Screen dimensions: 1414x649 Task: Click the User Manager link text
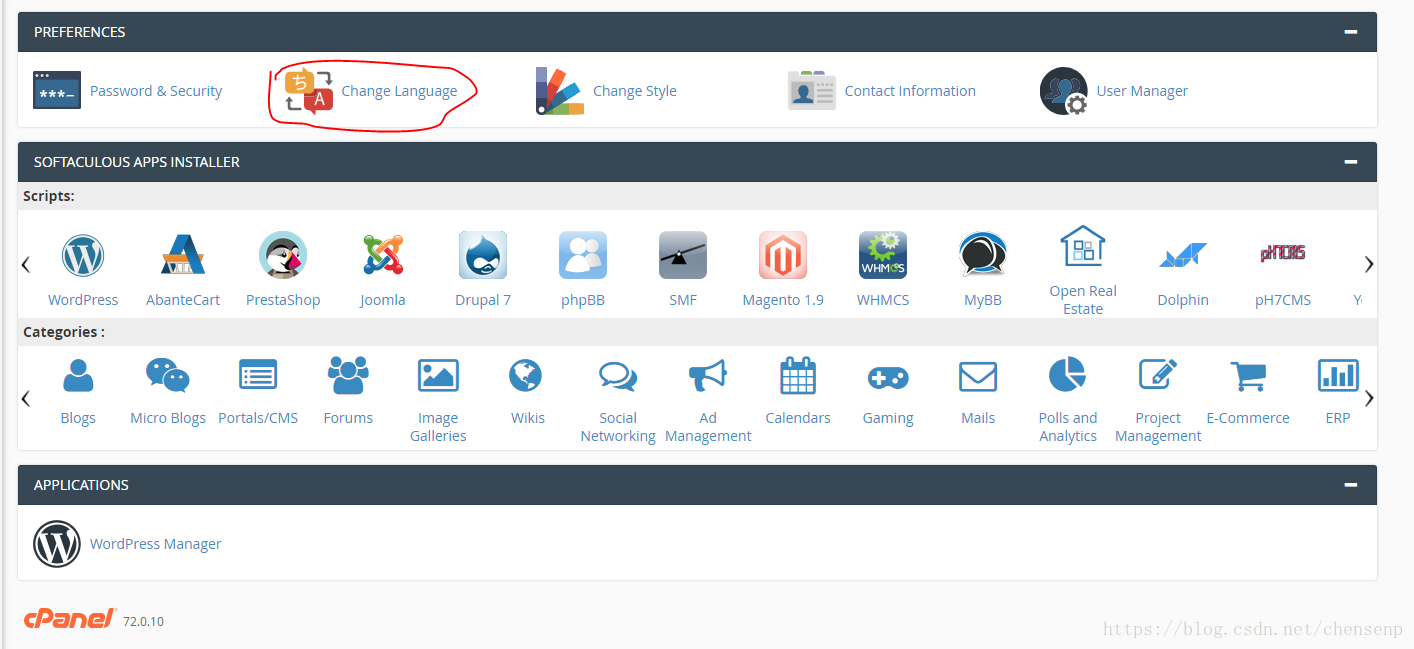1142,91
